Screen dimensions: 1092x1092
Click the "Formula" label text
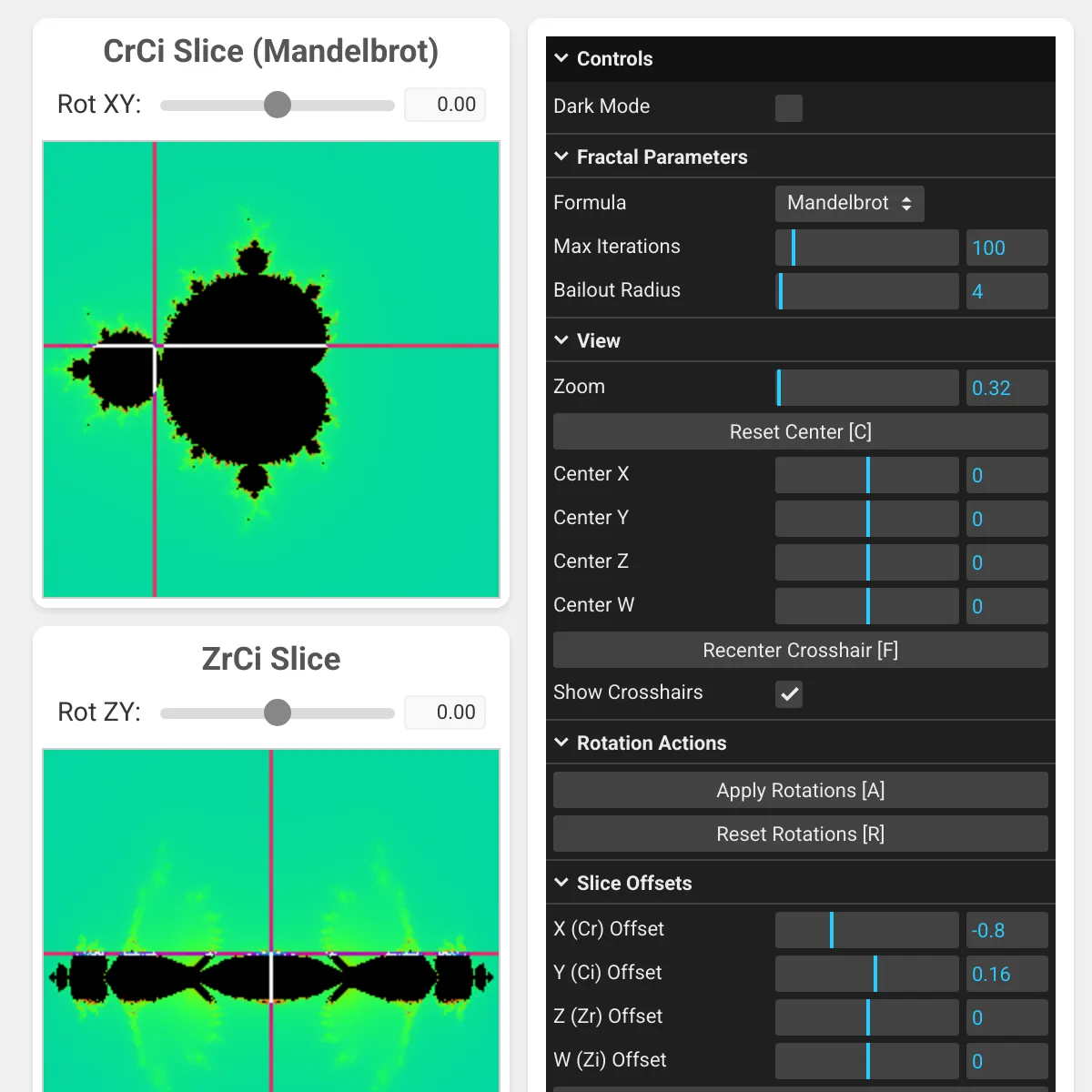(590, 203)
